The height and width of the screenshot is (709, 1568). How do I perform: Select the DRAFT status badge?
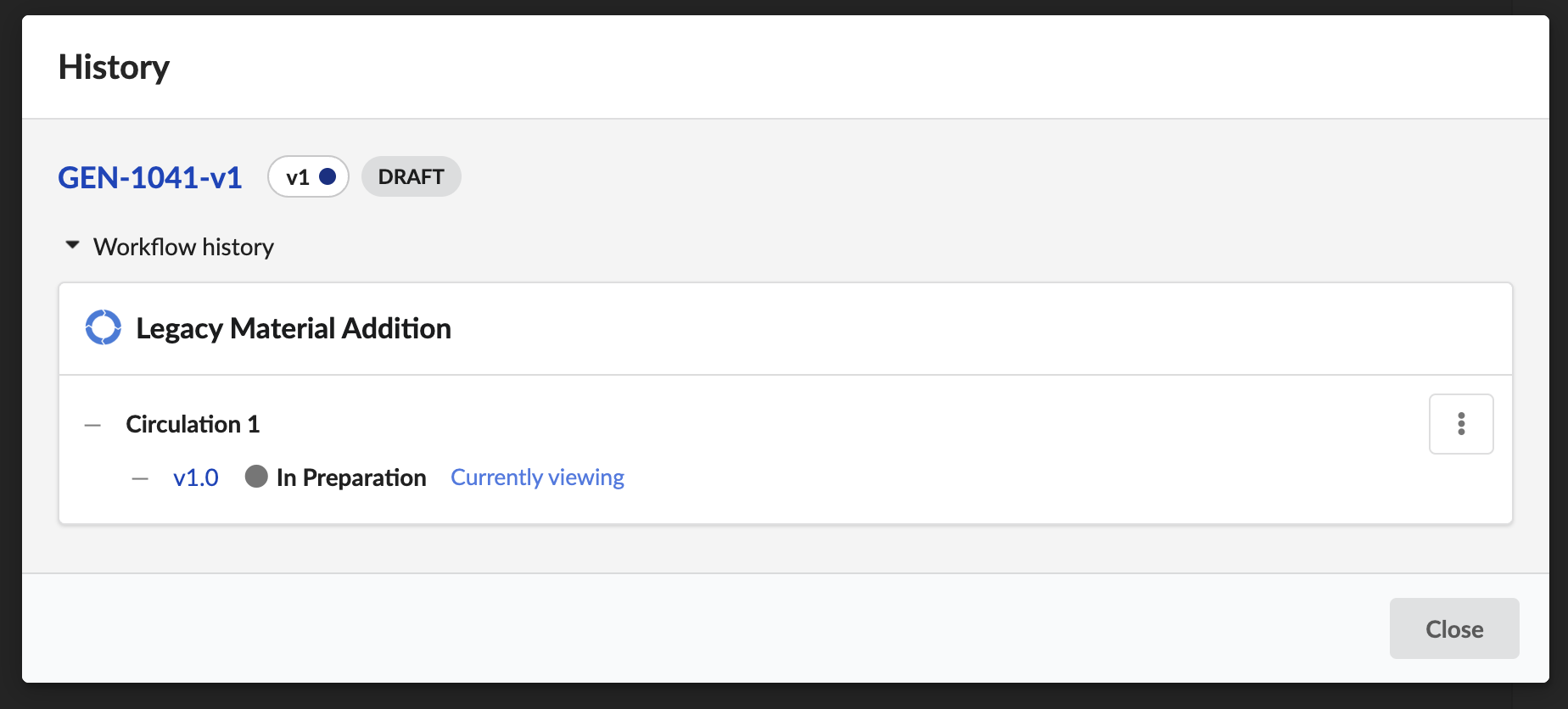pyautogui.click(x=411, y=176)
